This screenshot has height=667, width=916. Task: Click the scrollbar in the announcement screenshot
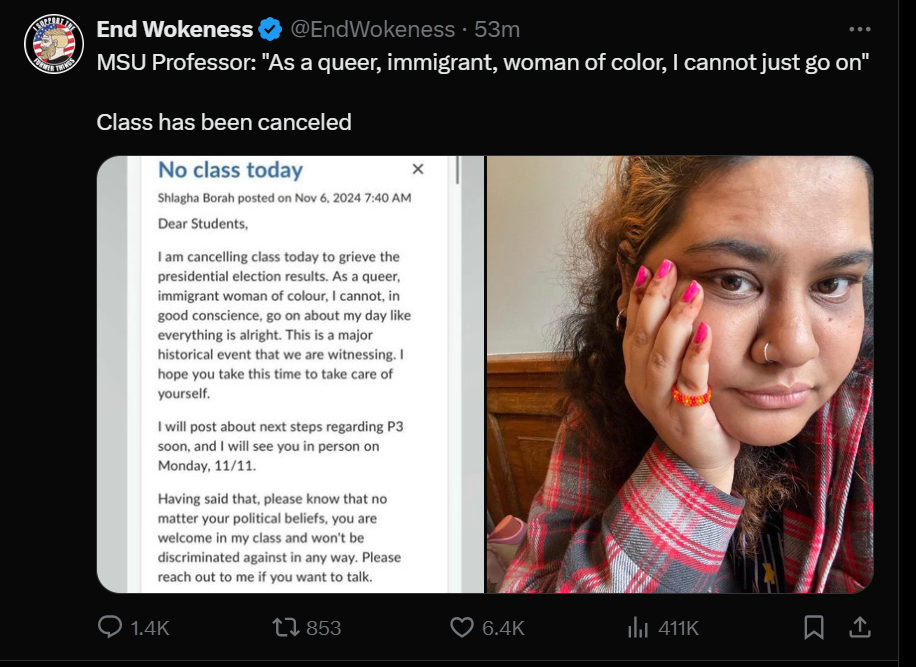[457, 170]
